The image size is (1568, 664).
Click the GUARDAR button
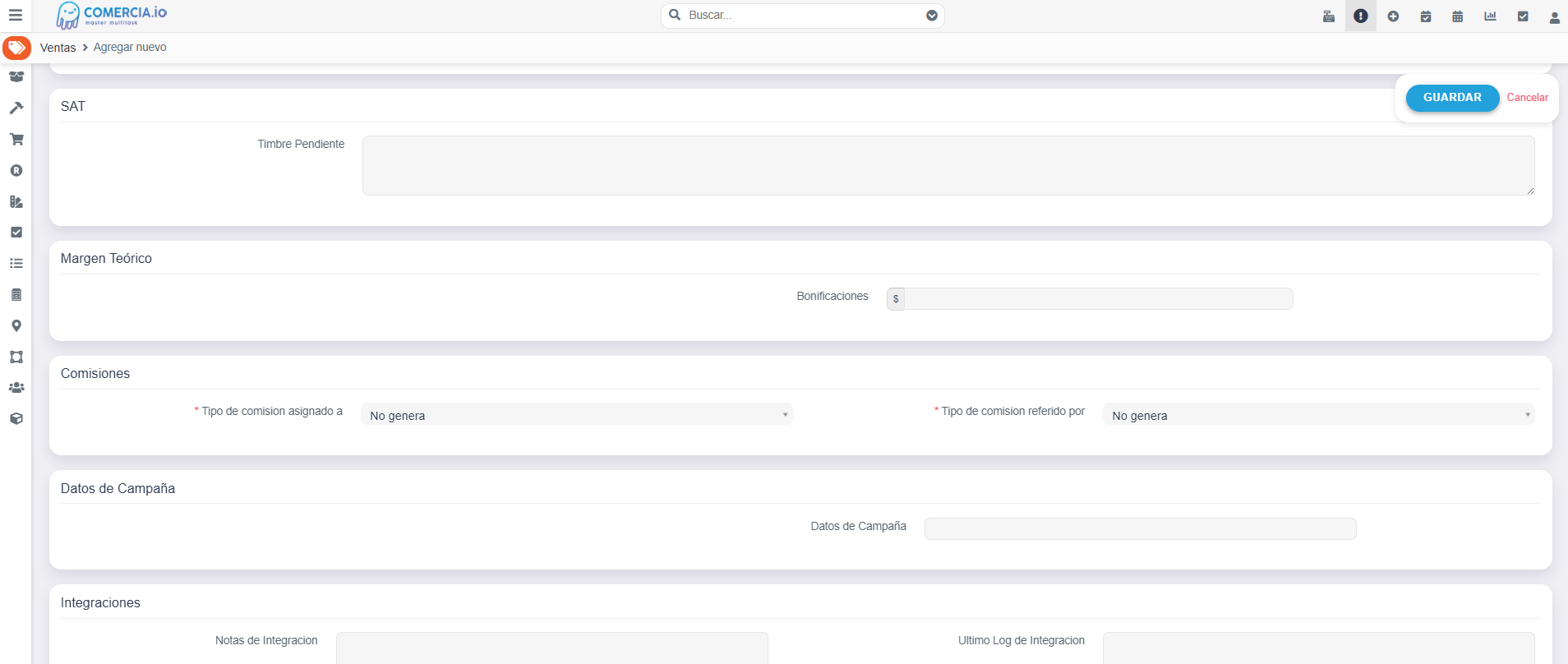1452,98
